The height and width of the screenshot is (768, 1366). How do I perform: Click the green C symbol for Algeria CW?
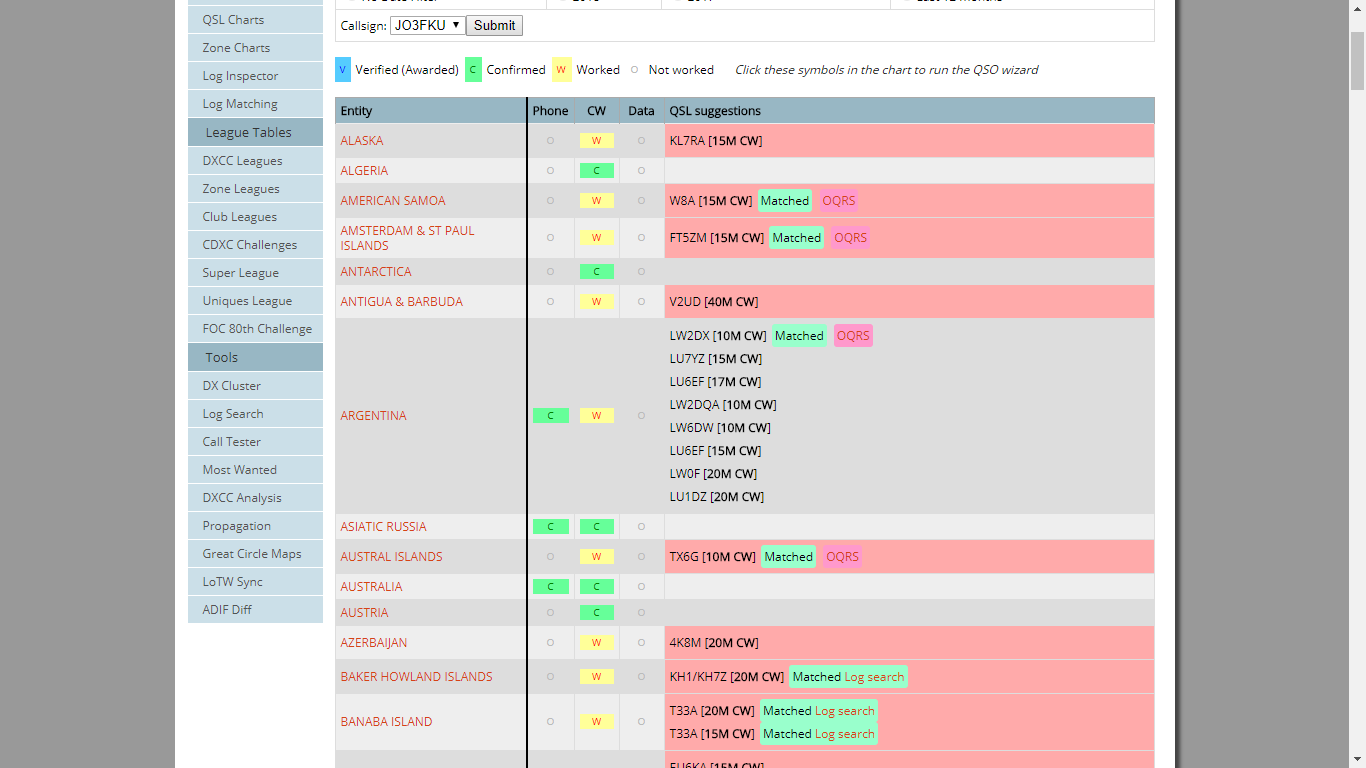click(x=596, y=171)
